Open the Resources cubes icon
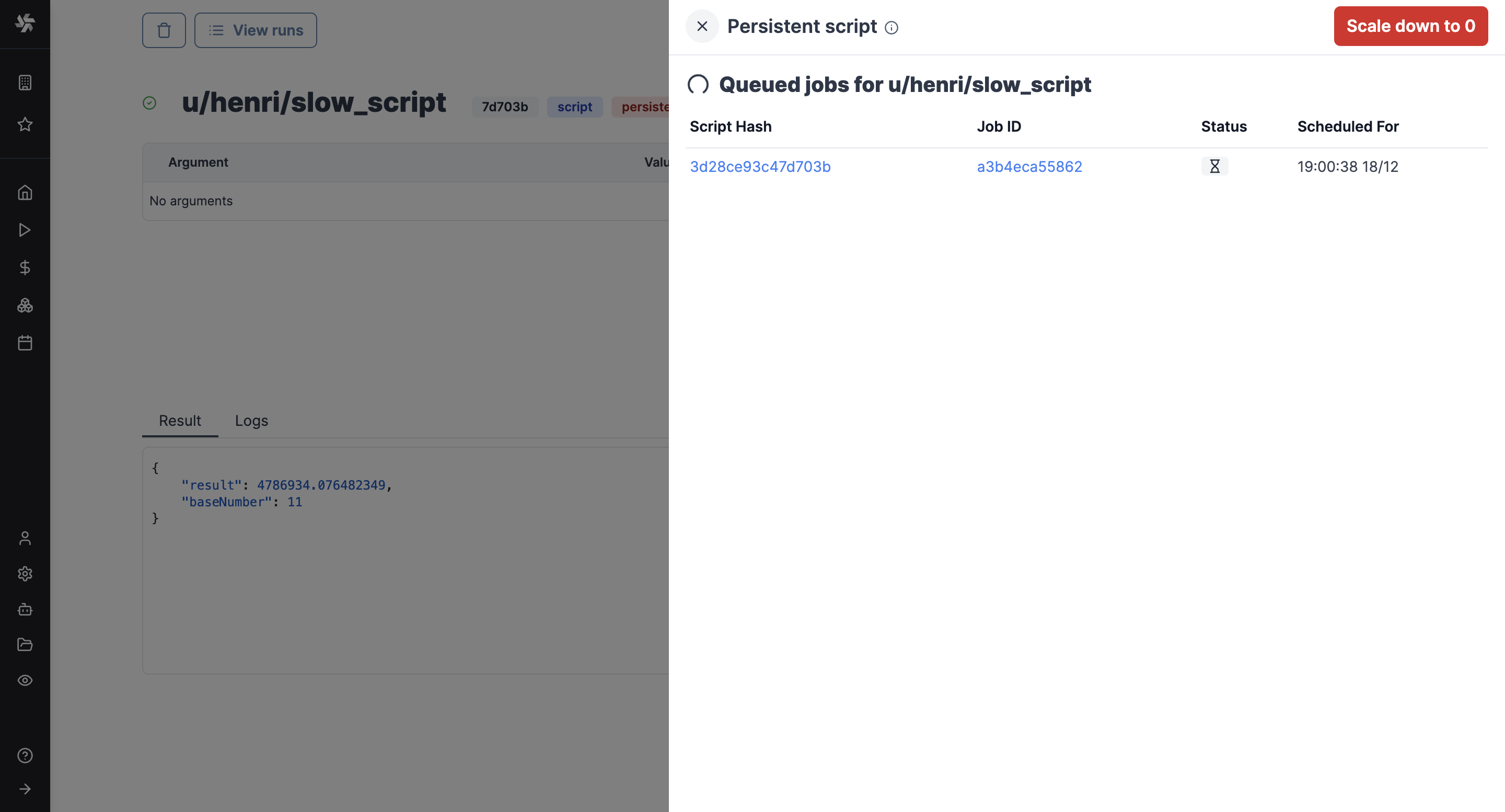The height and width of the screenshot is (812, 1505). click(x=25, y=305)
